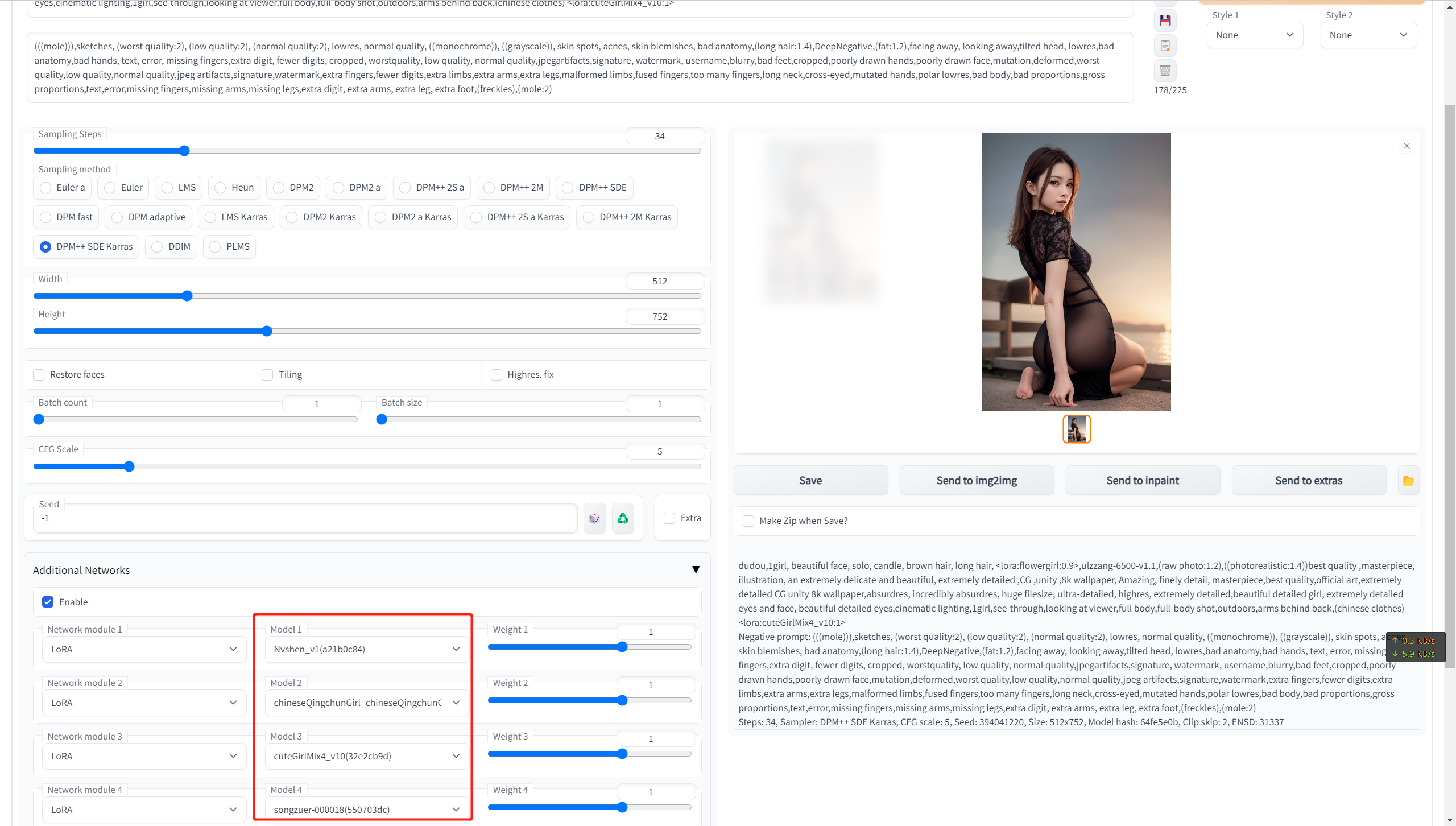Screen dimensions: 1456x826
Task: Check the Make Zip when Save option
Action: click(748, 521)
